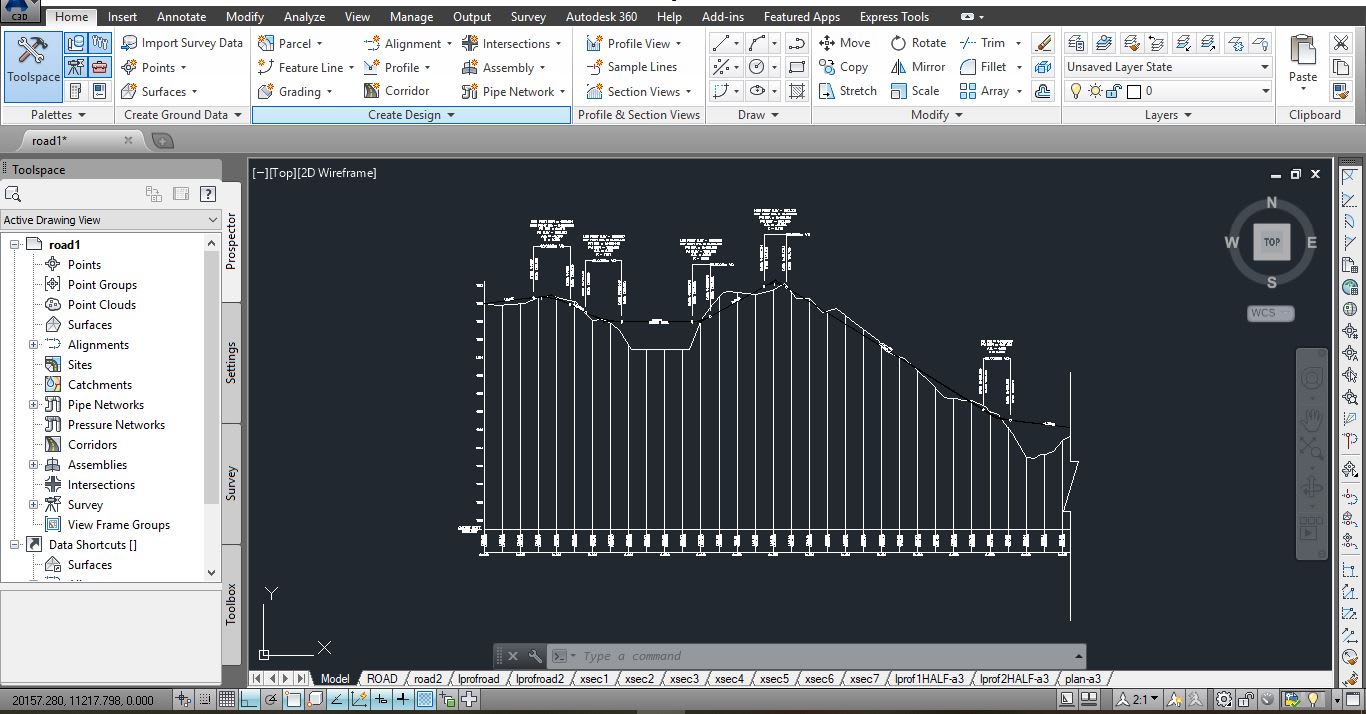Screen dimensions: 1366x714
Task: Click the Hatch tool in Draw panel
Action: click(797, 91)
